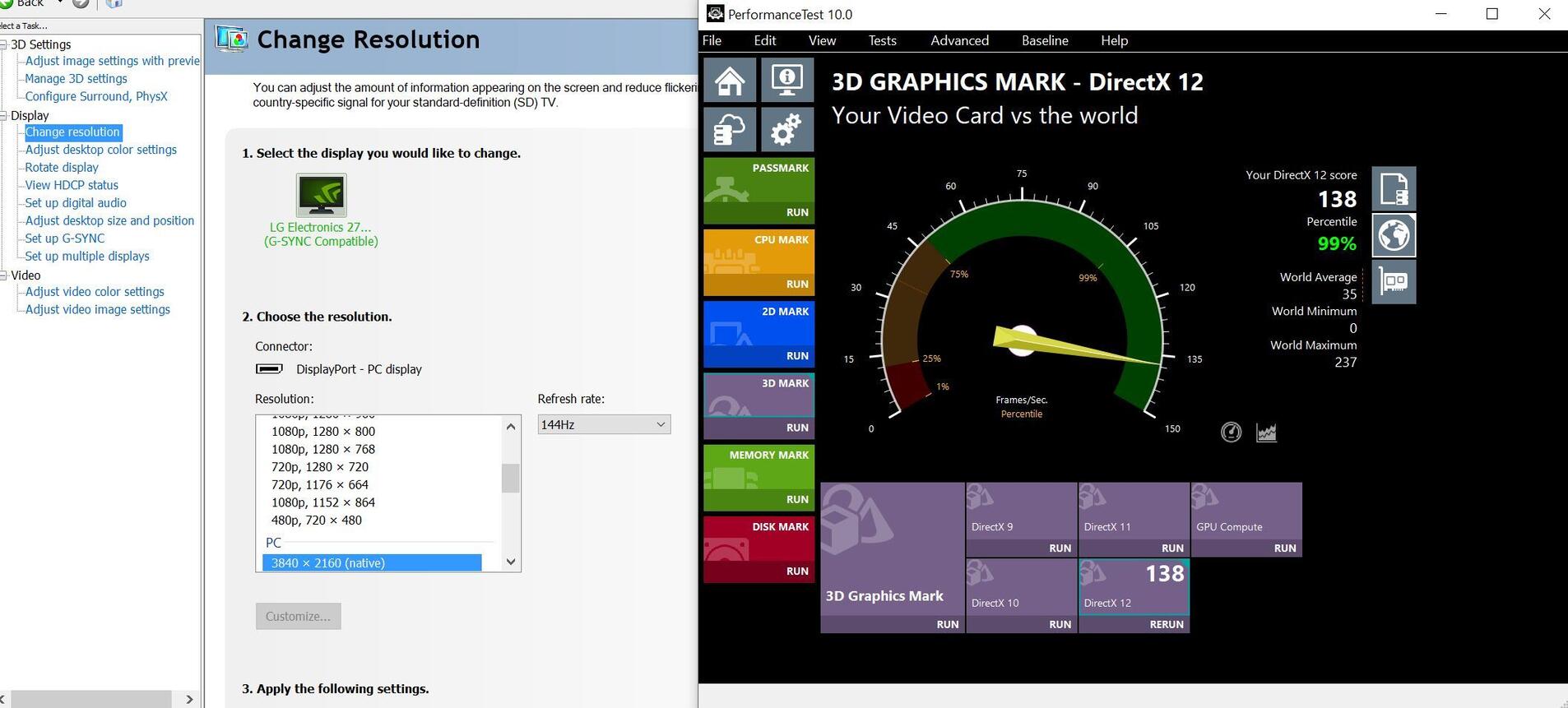Open the Tests menu
This screenshot has height=708, width=1568.
(883, 40)
